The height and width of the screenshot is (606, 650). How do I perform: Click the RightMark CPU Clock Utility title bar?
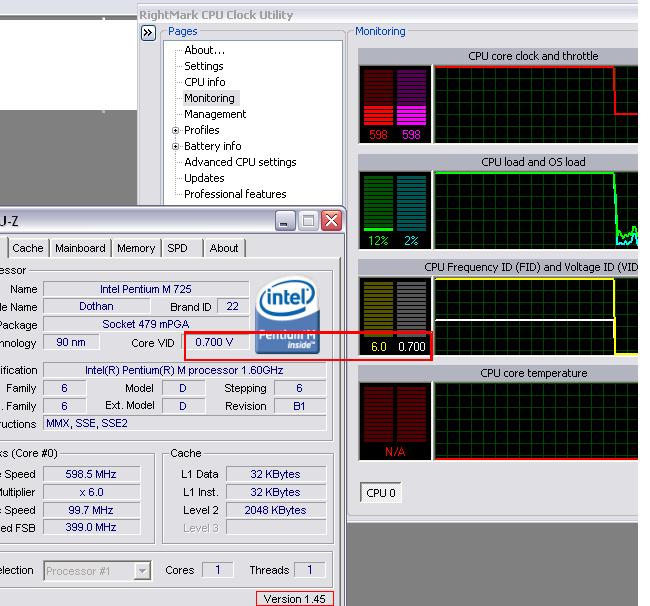388,15
